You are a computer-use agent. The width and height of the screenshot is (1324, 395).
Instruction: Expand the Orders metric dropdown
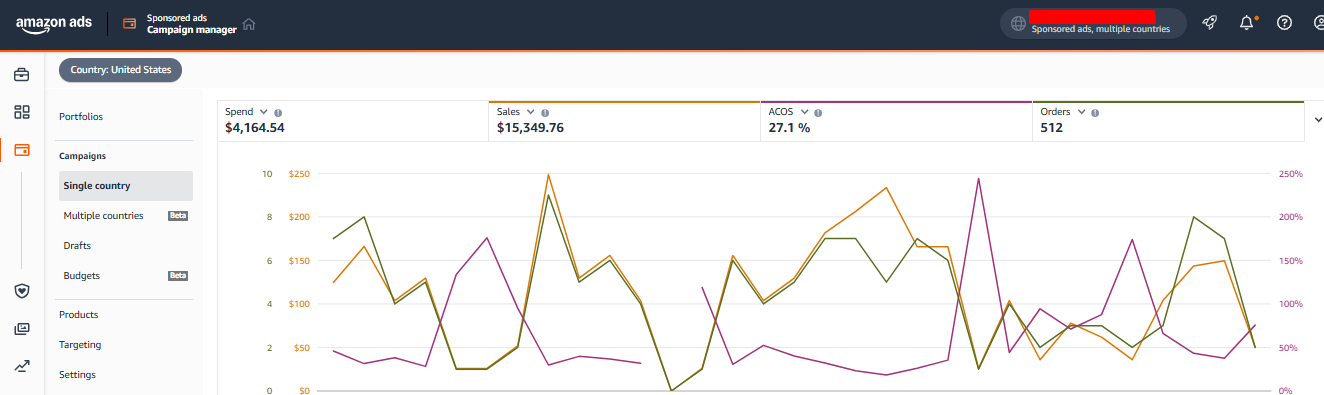pyautogui.click(x=1081, y=112)
